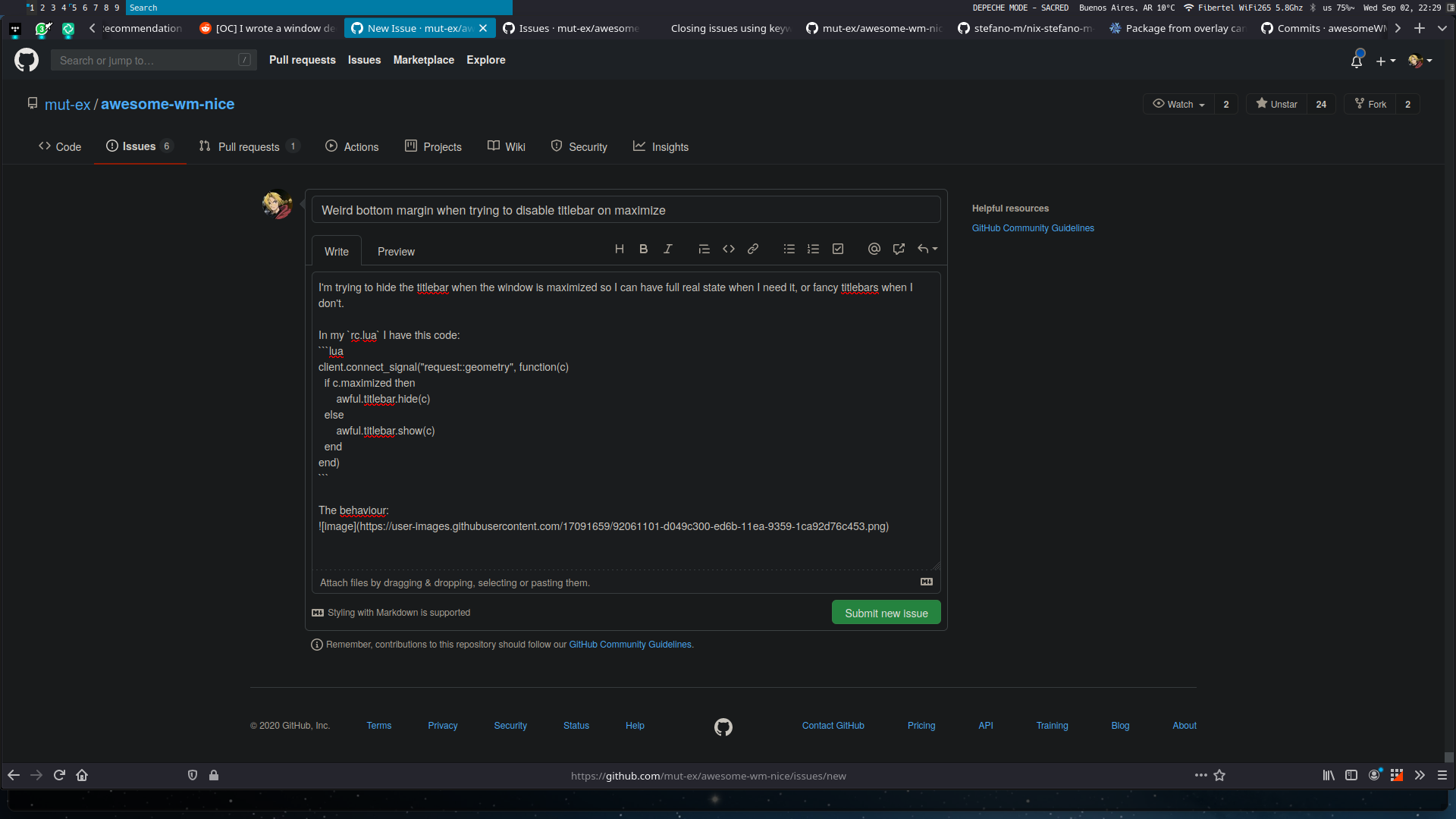Viewport: 1456px width, 819px height.
Task: Insert a quote block via toolbar
Action: click(x=704, y=249)
